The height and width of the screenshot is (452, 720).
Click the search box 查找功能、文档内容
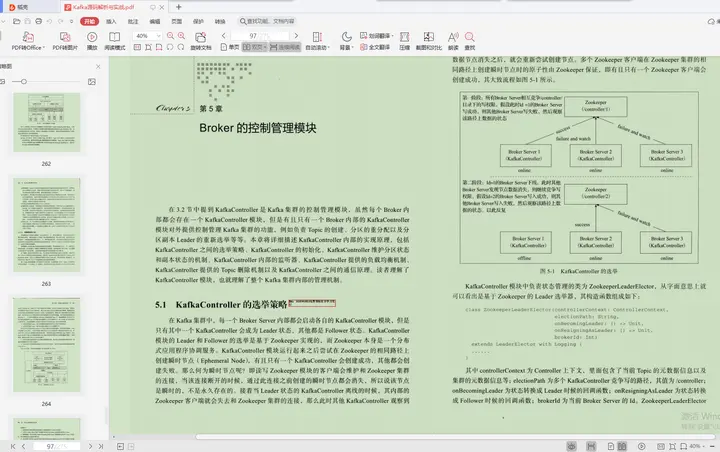point(267,21)
